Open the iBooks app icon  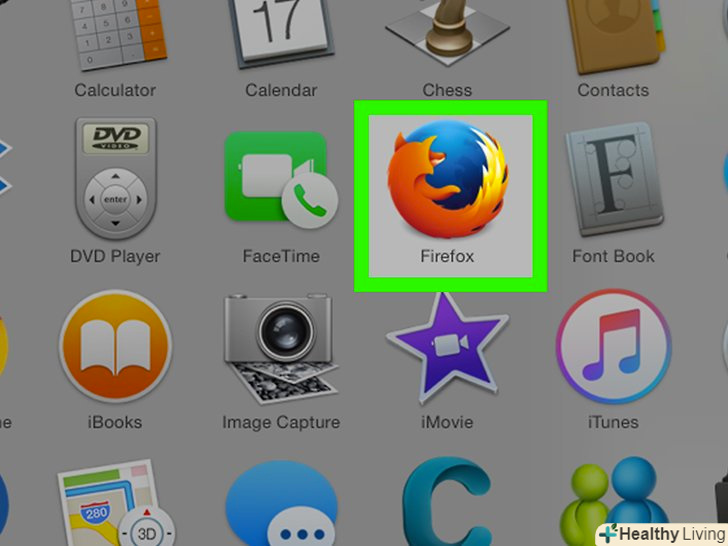pos(115,346)
